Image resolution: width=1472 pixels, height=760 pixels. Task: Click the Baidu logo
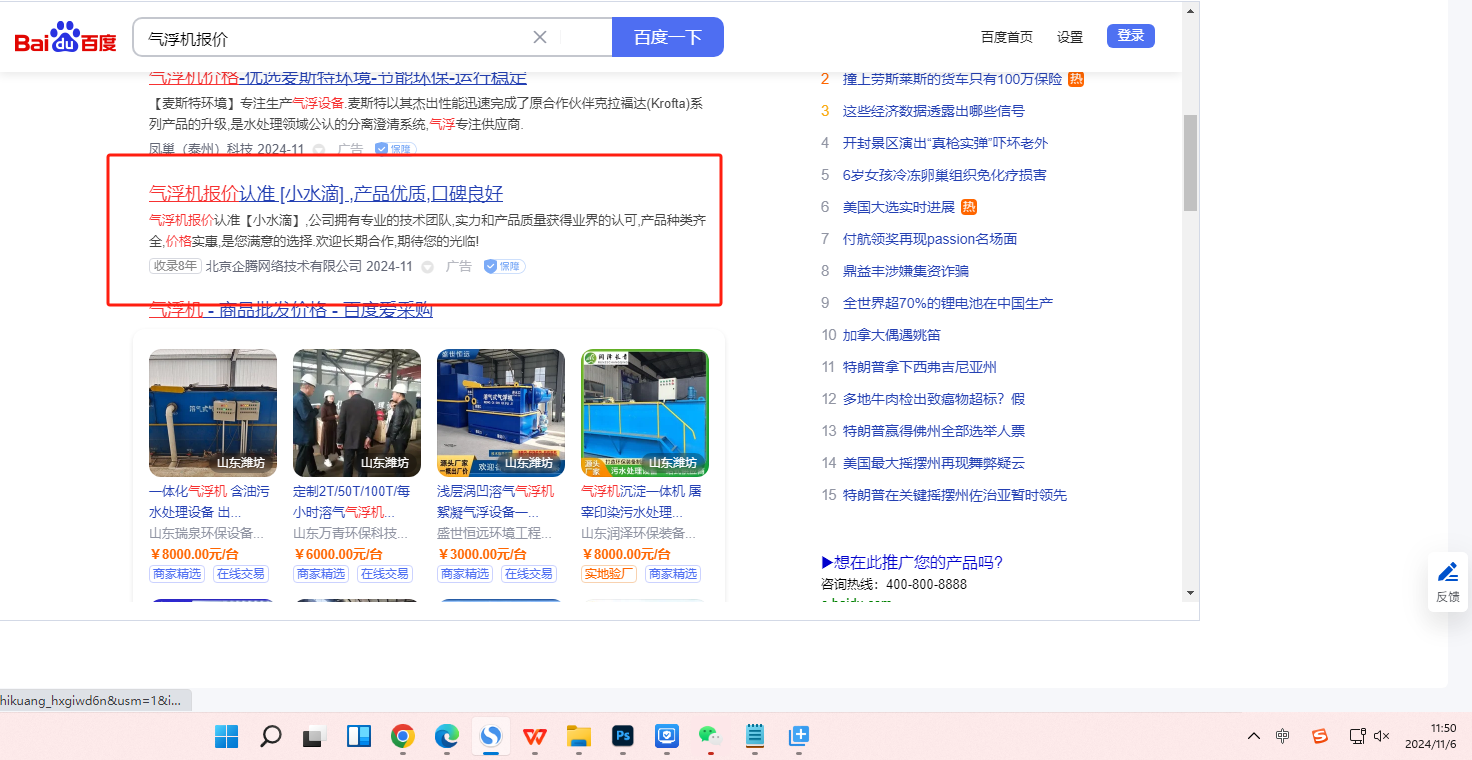(65, 38)
